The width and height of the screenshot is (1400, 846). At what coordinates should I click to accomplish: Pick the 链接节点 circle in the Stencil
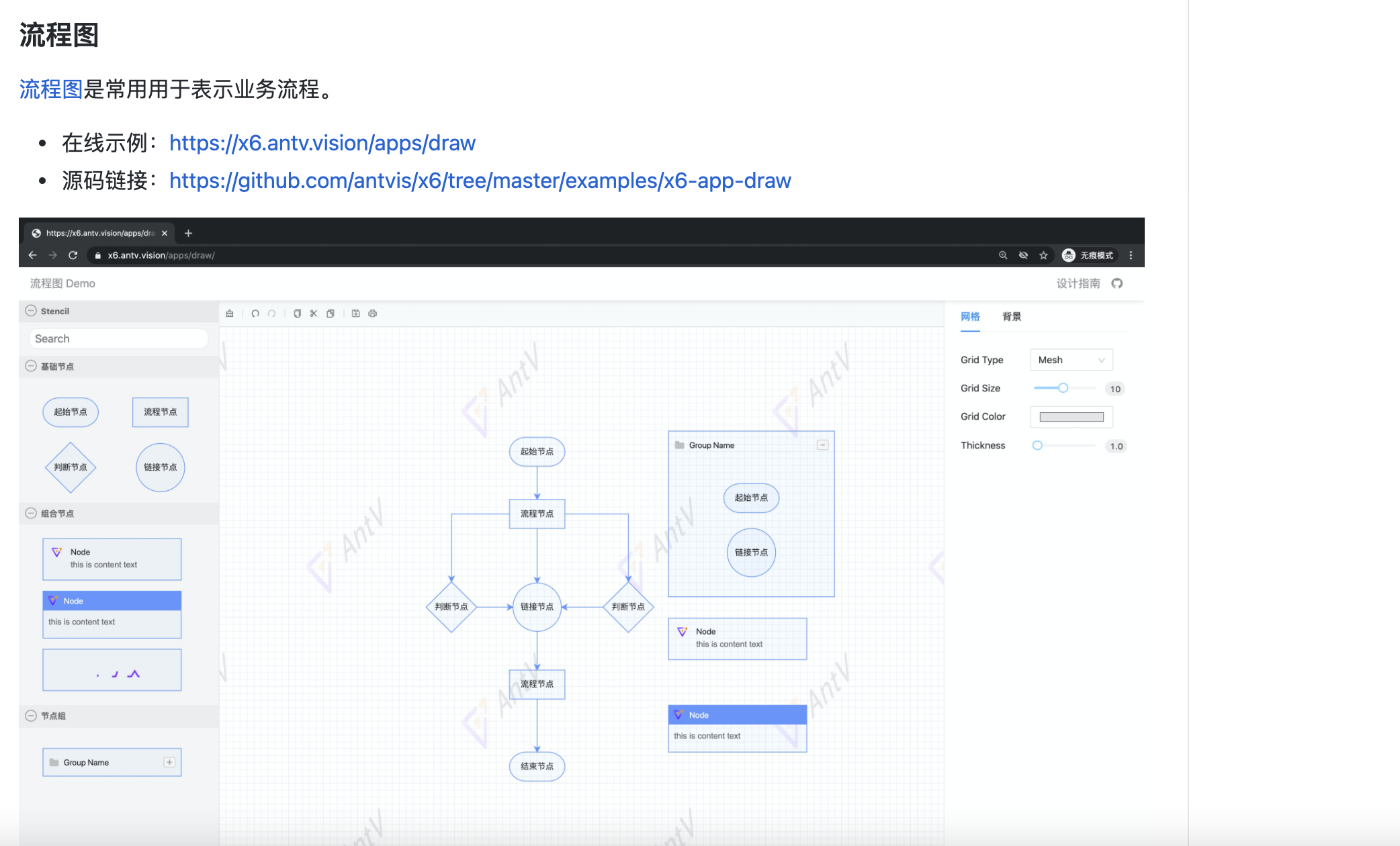pyautogui.click(x=161, y=467)
